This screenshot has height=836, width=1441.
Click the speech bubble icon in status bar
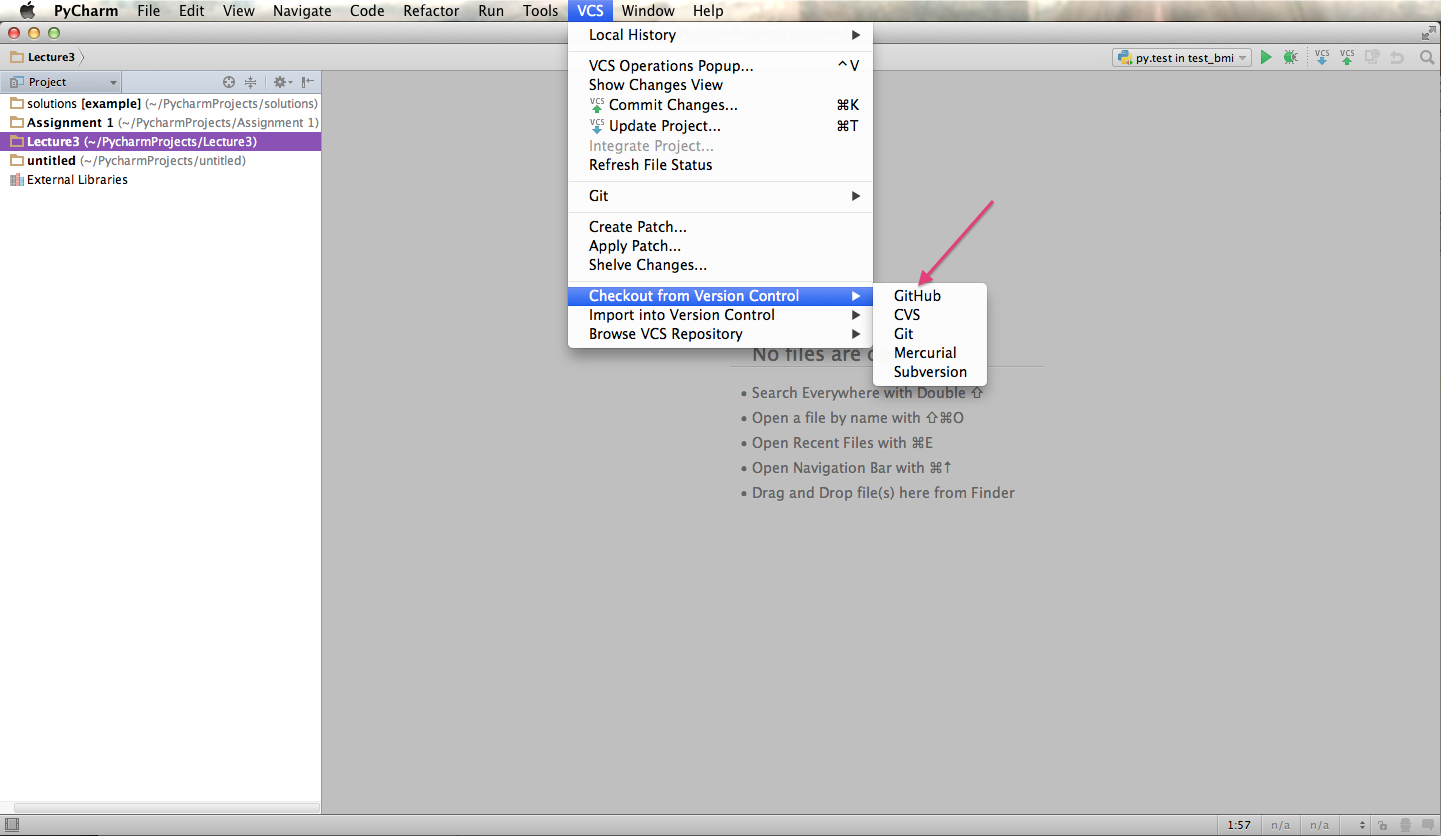click(1428, 825)
